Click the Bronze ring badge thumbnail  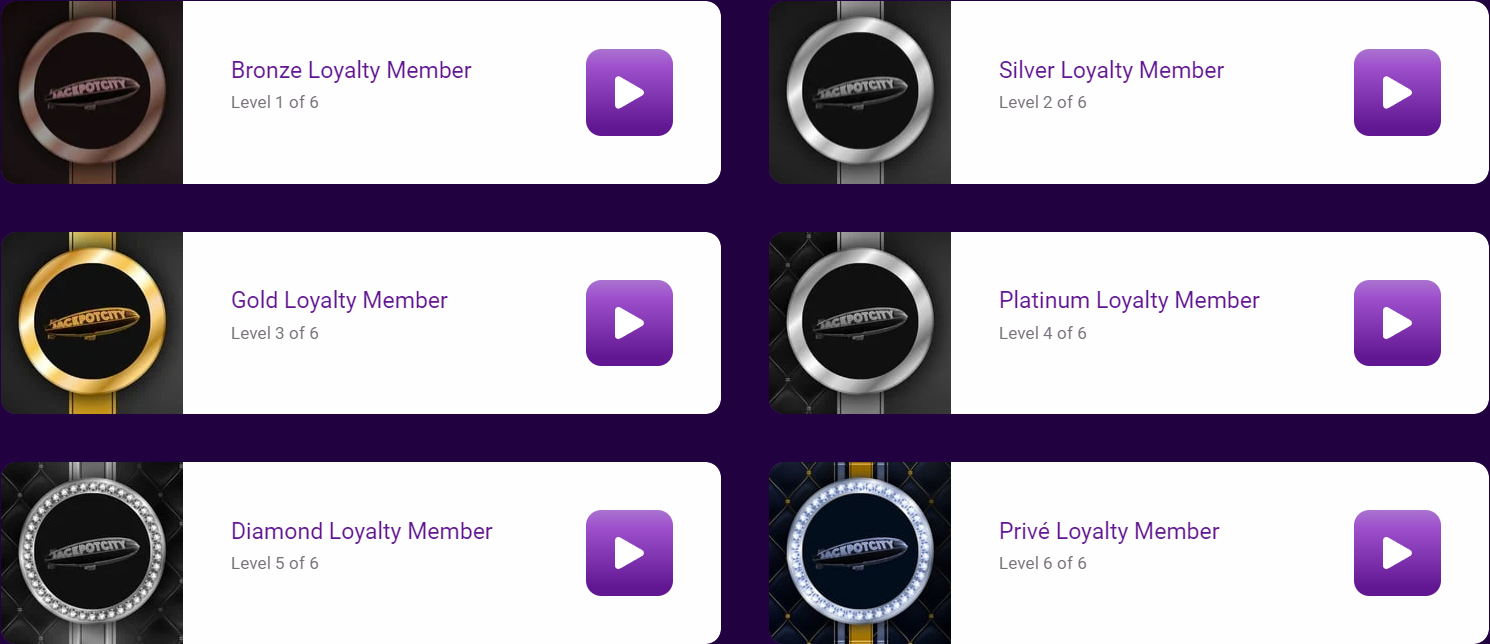pyautogui.click(x=92, y=92)
